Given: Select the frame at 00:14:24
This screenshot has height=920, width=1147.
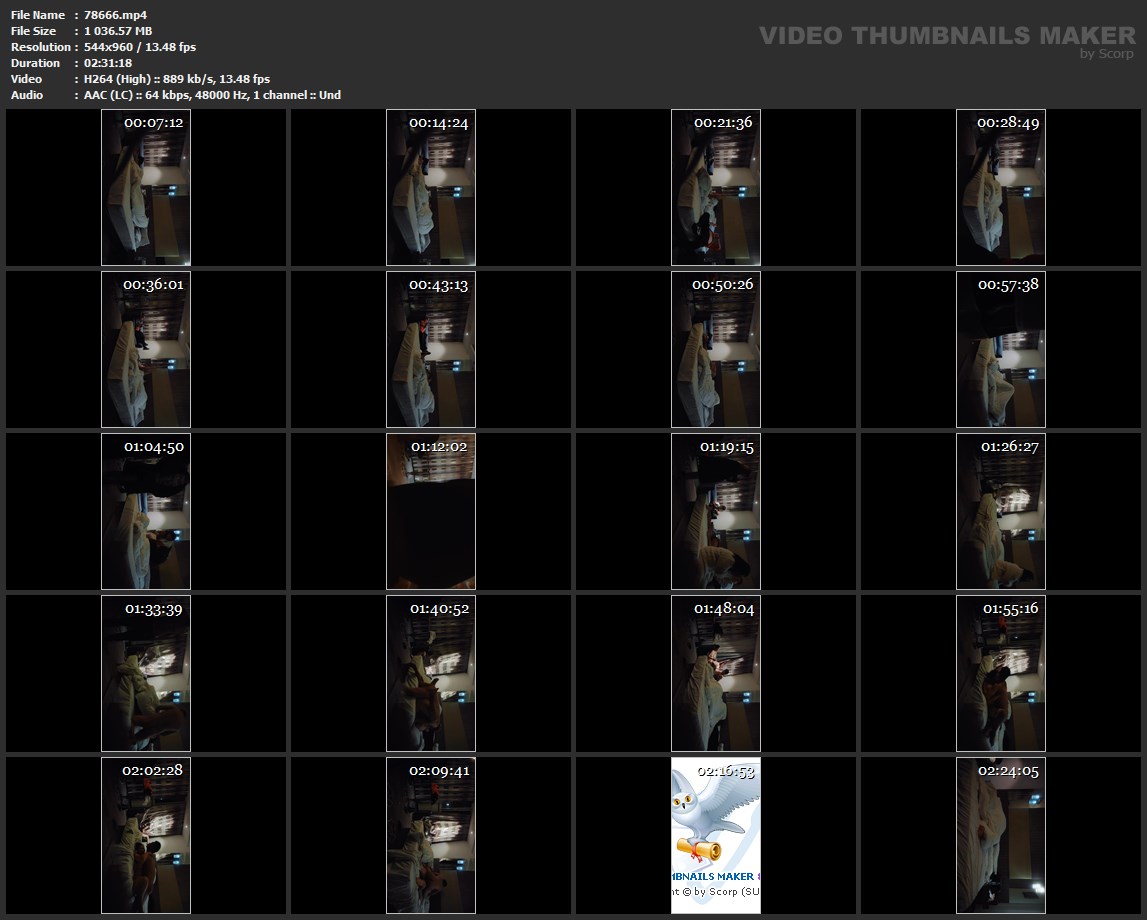Looking at the screenshot, I should [431, 188].
